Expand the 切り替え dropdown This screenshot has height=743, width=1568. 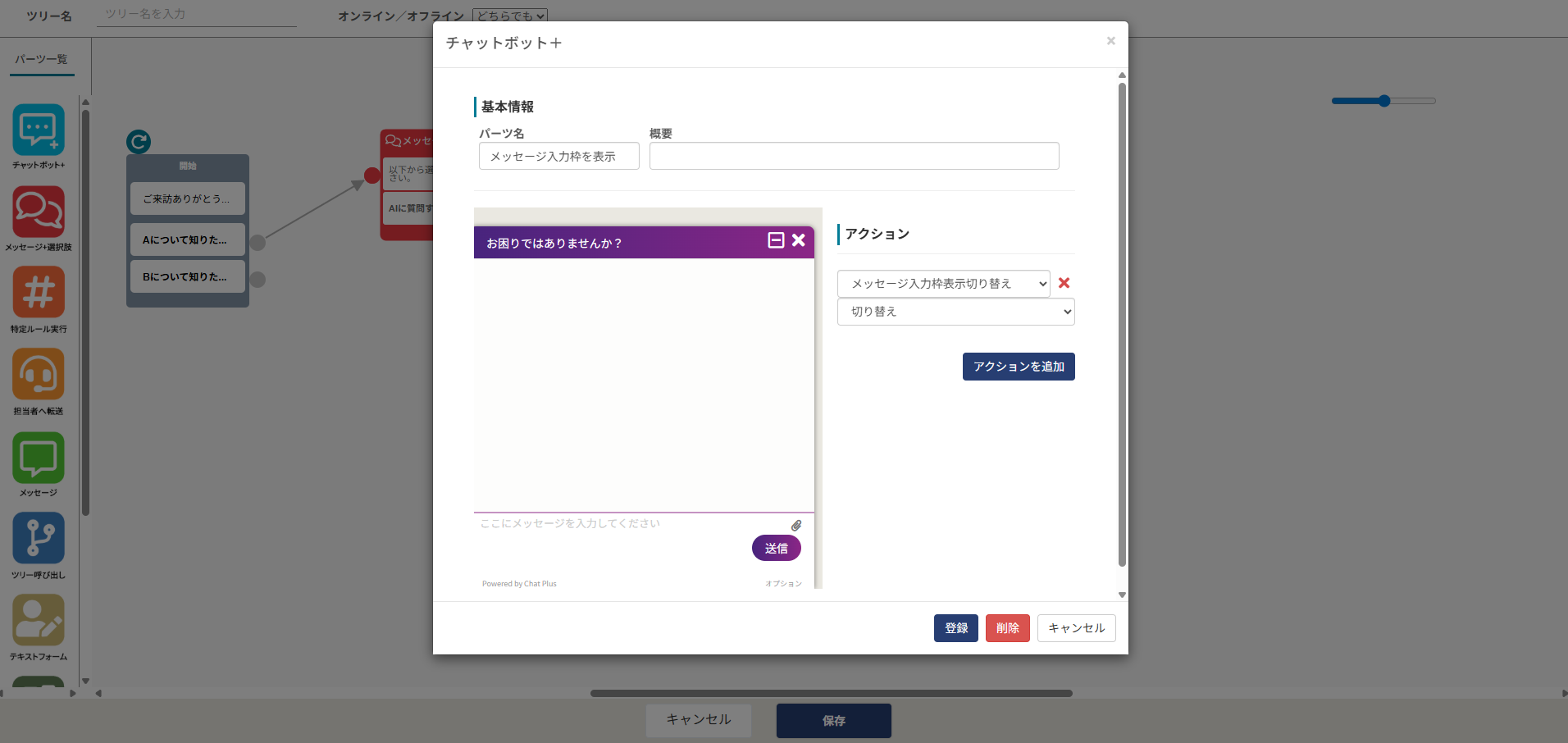(955, 312)
